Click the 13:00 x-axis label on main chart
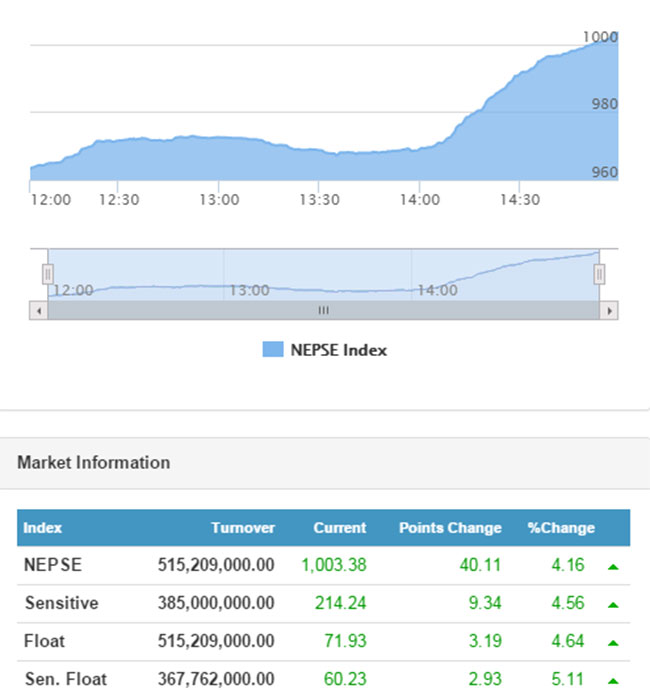Image resolution: width=650 pixels, height=693 pixels. [219, 200]
